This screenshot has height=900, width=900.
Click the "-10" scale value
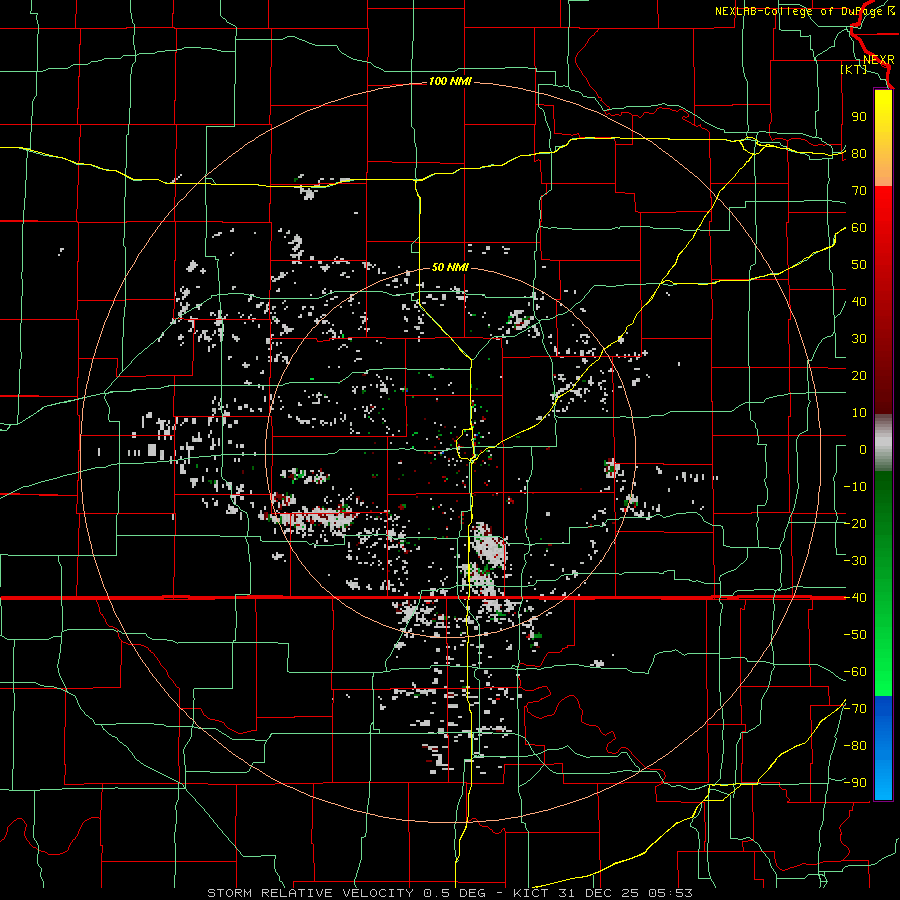855,487
